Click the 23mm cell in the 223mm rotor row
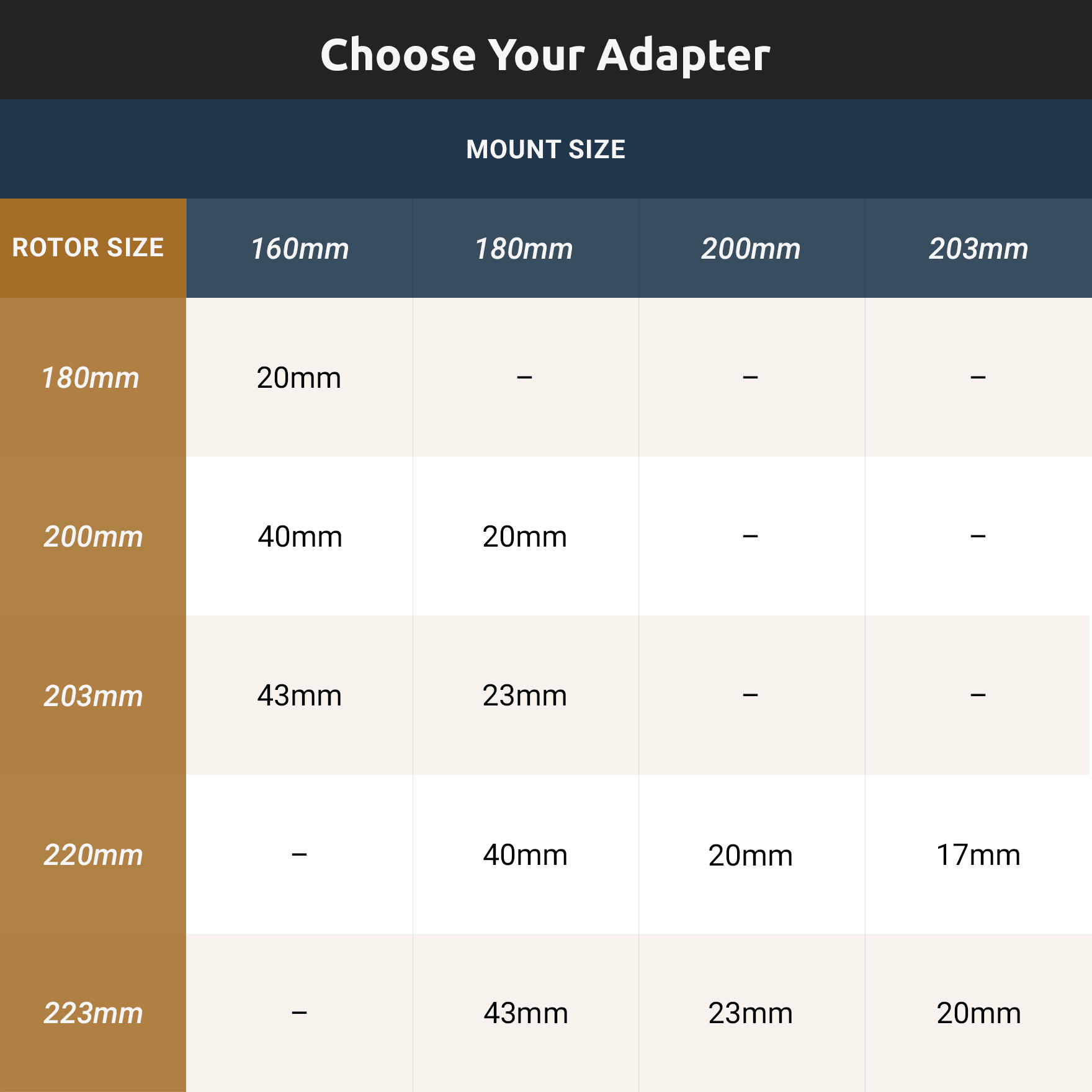This screenshot has height=1092, width=1092. click(x=751, y=1013)
